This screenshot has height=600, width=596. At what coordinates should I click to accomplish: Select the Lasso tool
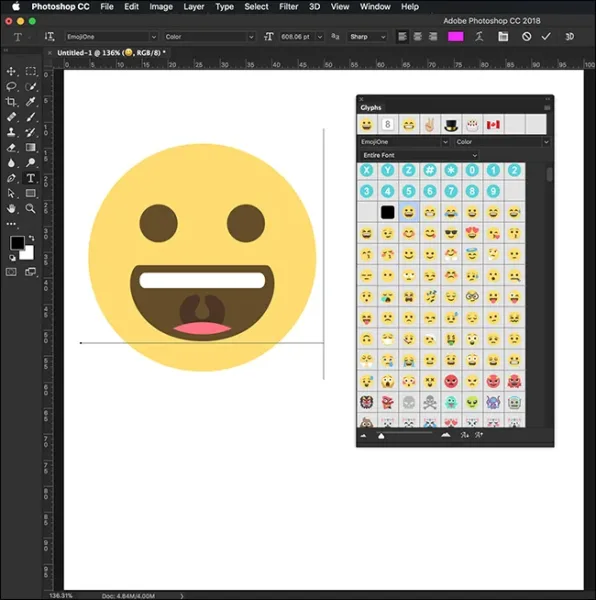pos(11,86)
